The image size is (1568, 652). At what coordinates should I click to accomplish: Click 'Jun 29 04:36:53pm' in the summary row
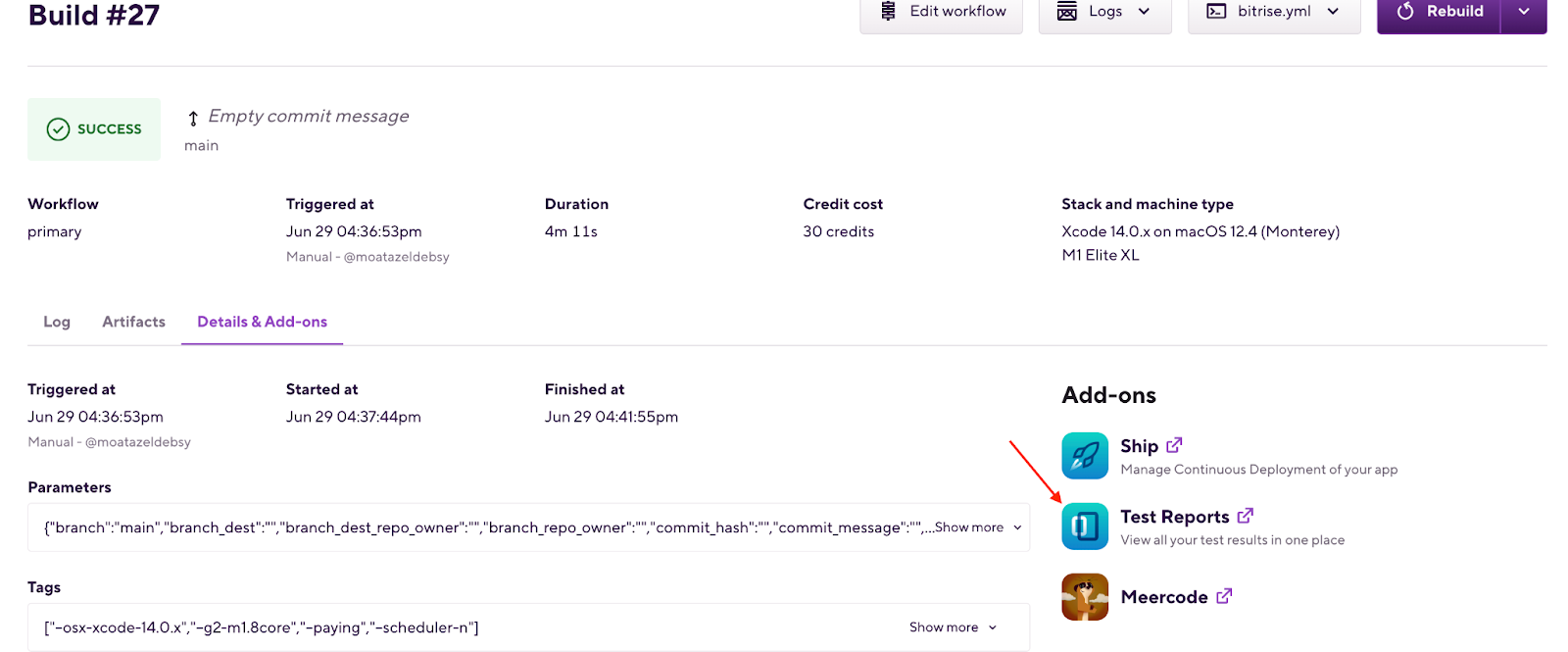(x=354, y=231)
